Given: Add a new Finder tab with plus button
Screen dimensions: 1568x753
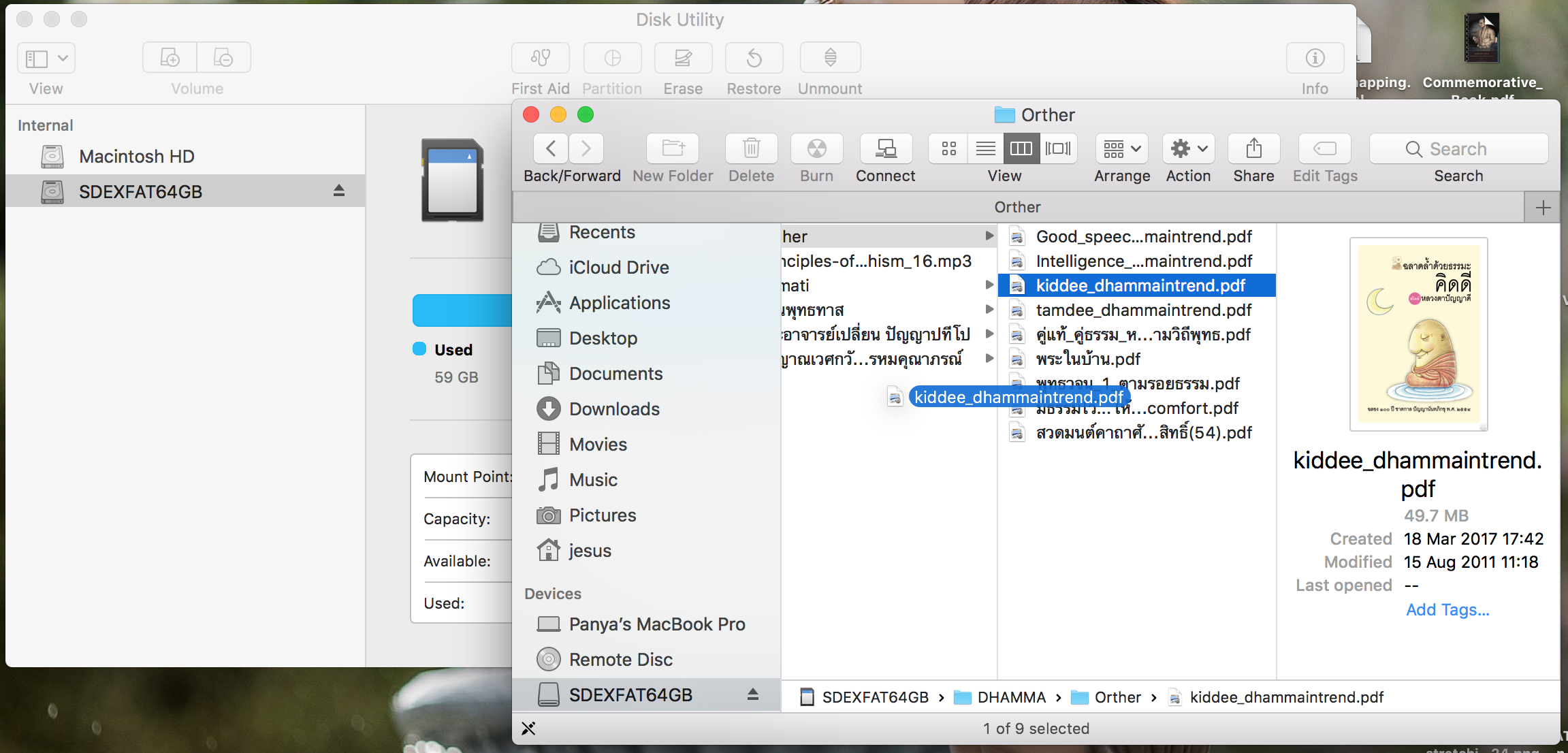Looking at the screenshot, I should [1543, 208].
